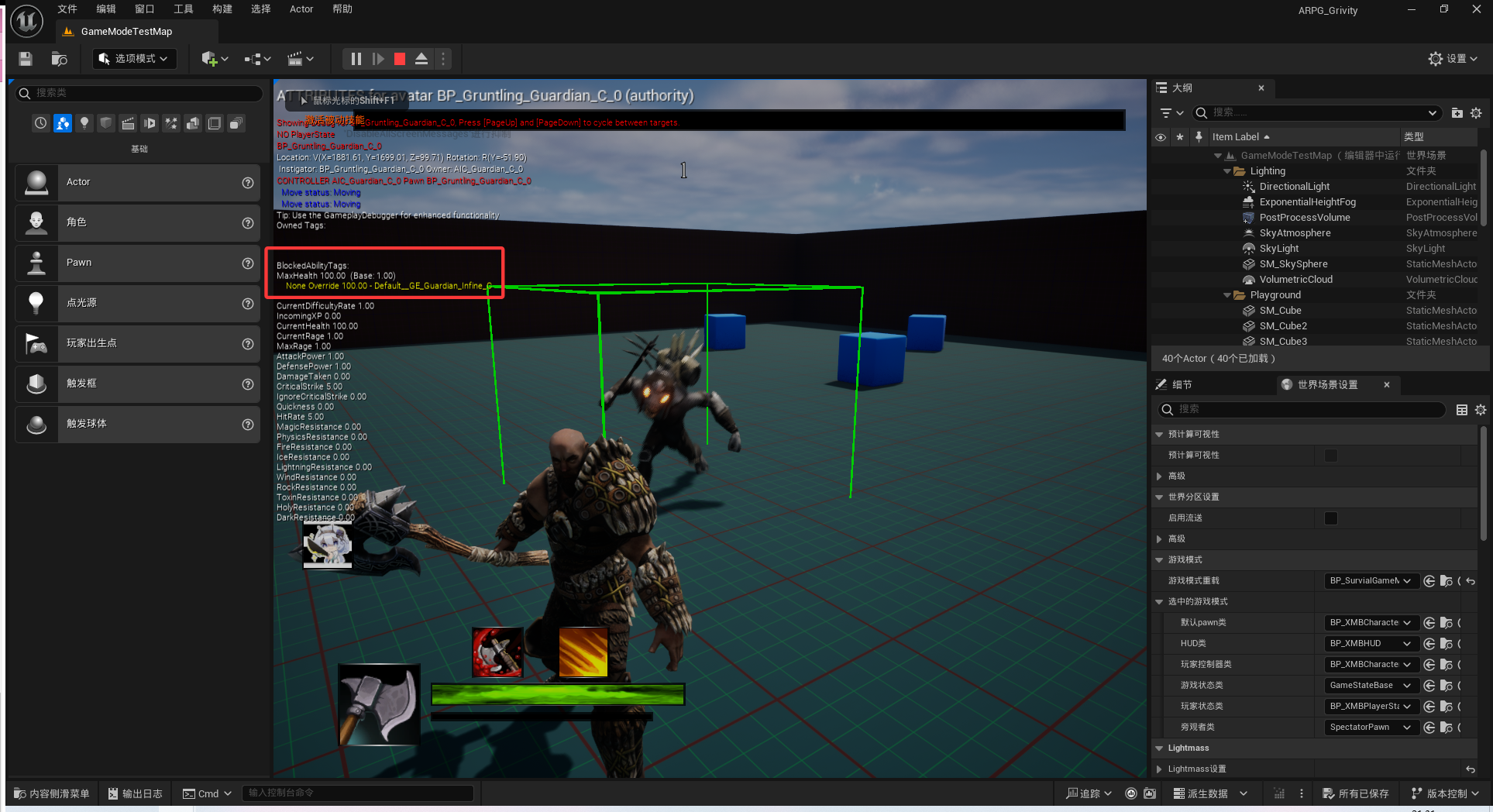Open help for 触发球体 class
The height and width of the screenshot is (812, 1493).
point(248,425)
